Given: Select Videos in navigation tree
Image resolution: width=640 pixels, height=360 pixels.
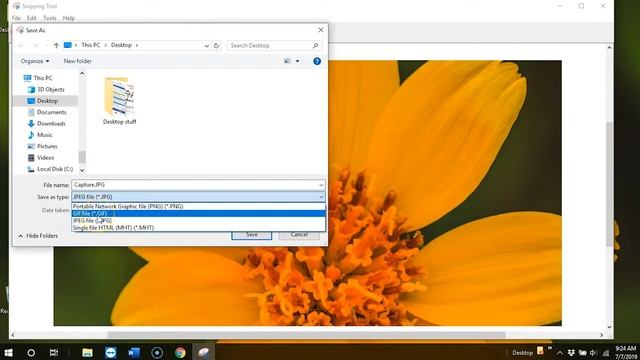Looking at the screenshot, I should pyautogui.click(x=45, y=158).
